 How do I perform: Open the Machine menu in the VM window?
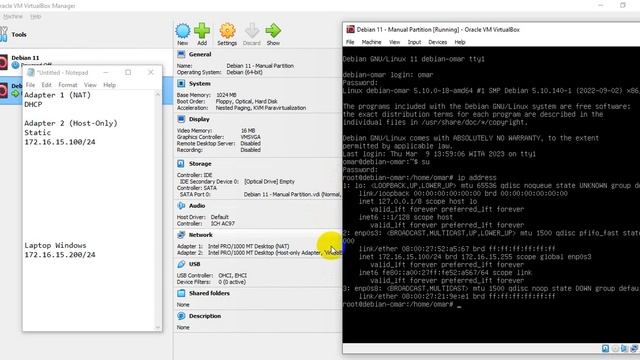pos(371,42)
